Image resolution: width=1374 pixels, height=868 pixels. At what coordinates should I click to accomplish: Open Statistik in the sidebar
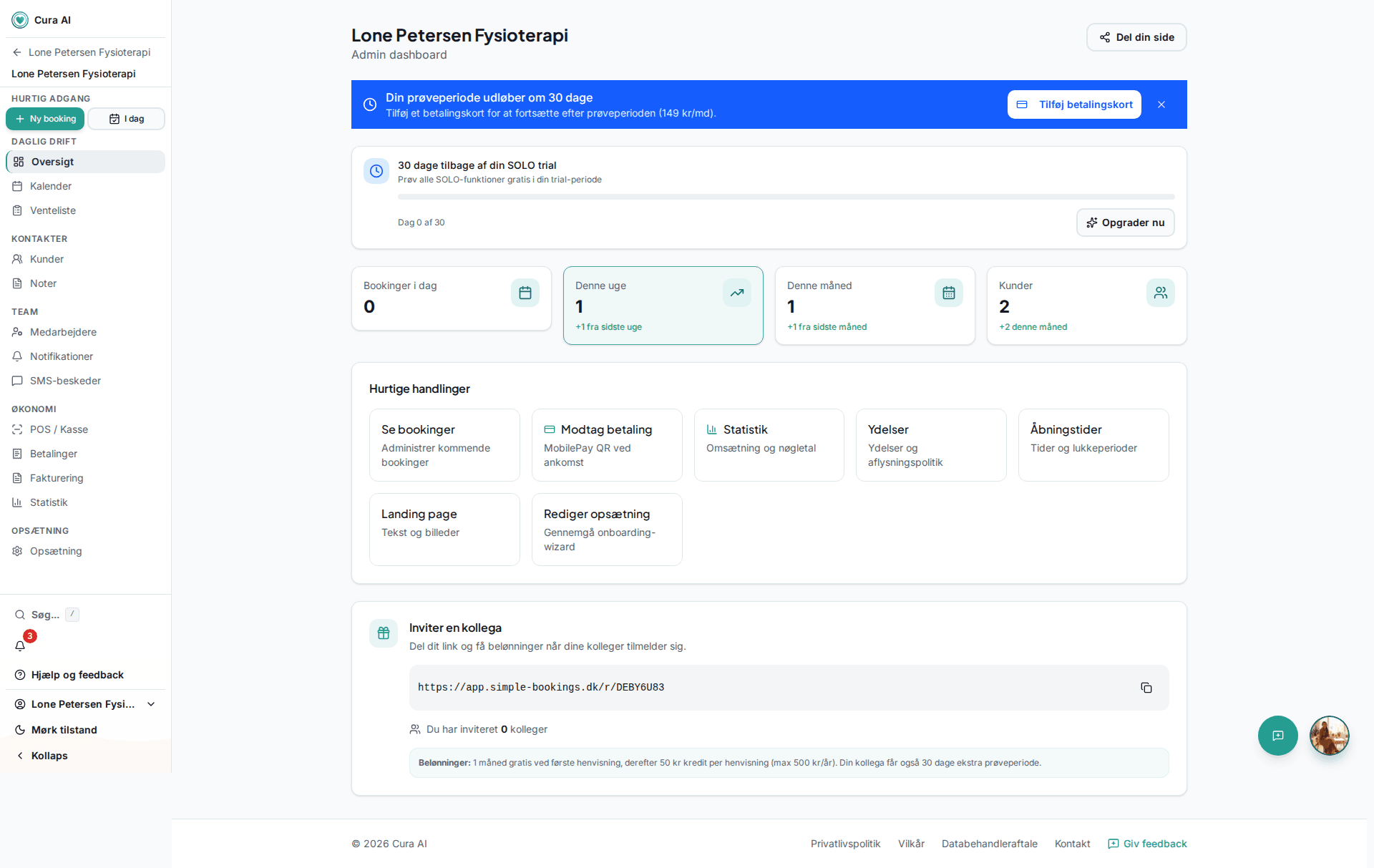click(86, 502)
